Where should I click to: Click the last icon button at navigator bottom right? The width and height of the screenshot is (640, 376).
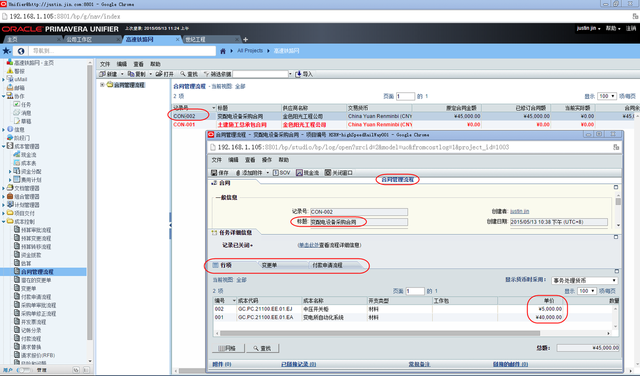(86, 370)
